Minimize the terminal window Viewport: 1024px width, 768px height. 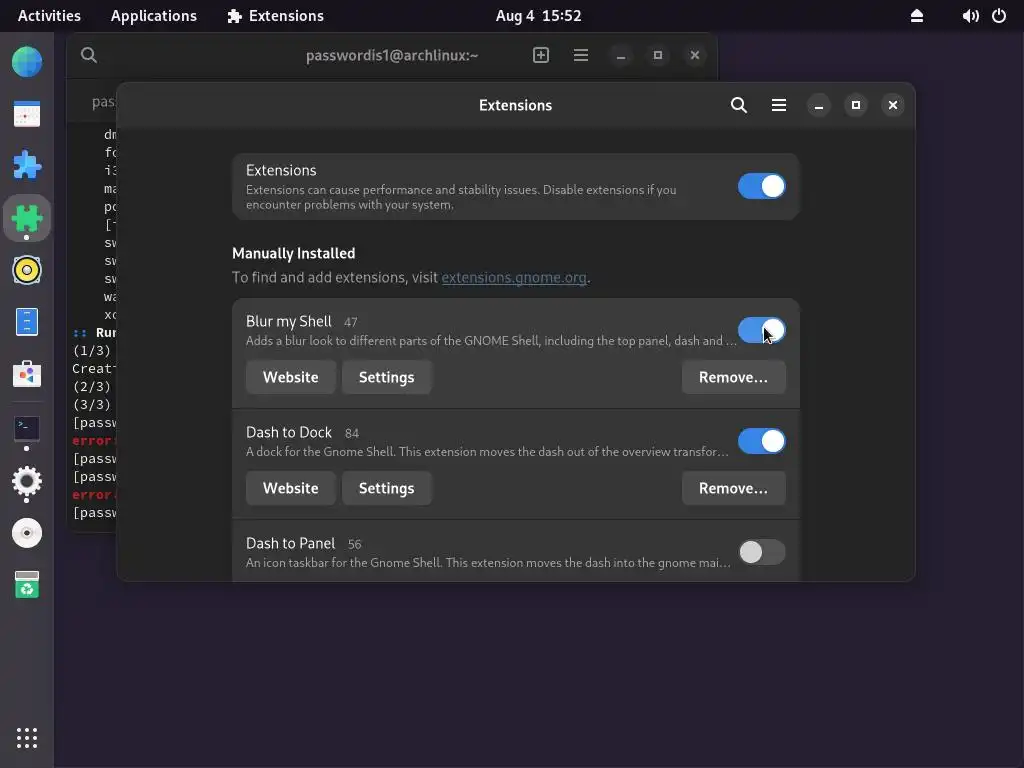coord(621,56)
